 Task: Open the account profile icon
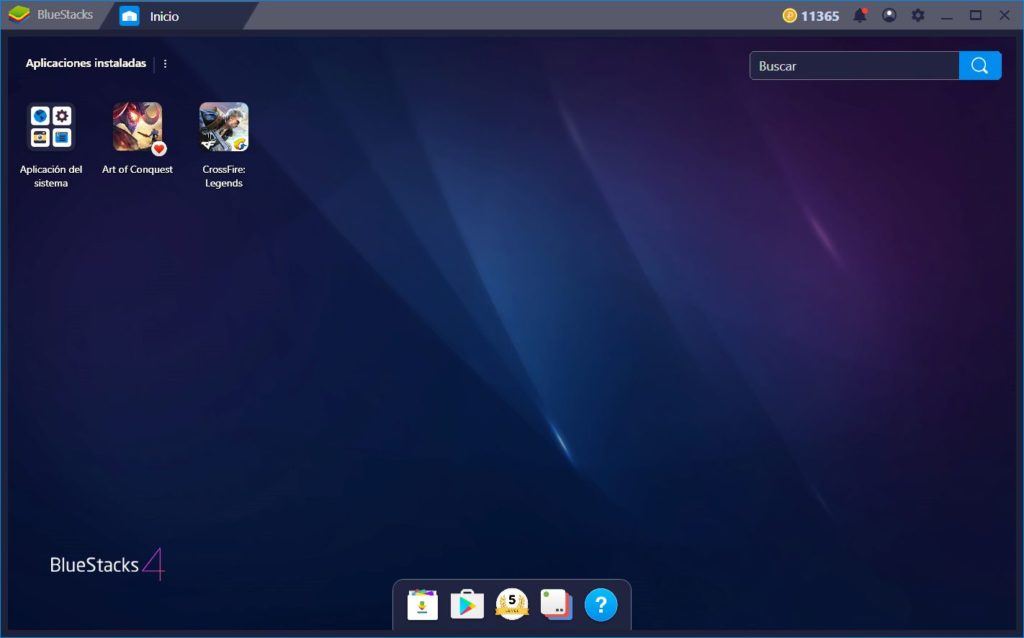[x=888, y=15]
